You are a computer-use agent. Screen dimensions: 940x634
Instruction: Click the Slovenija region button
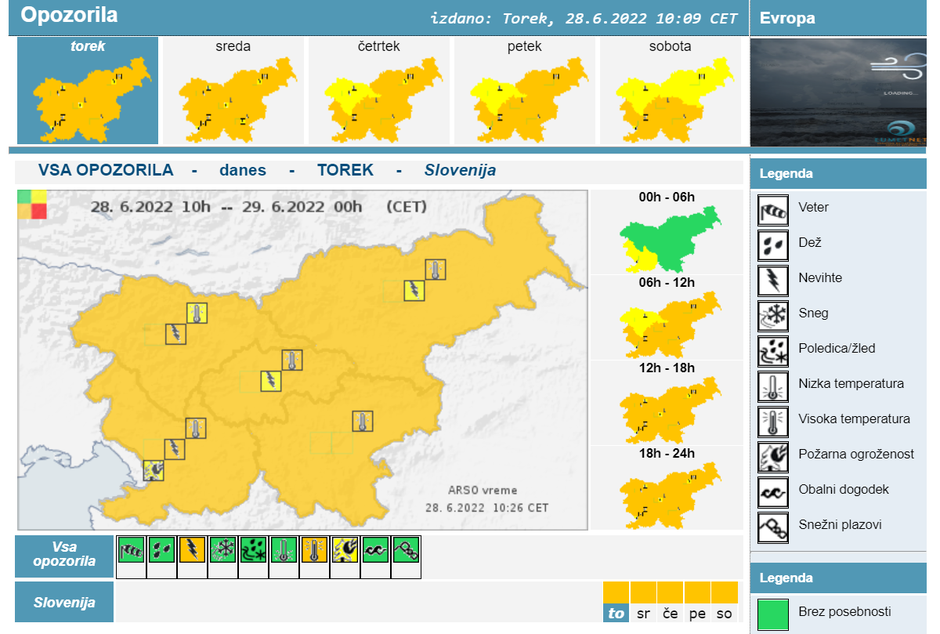click(x=64, y=602)
